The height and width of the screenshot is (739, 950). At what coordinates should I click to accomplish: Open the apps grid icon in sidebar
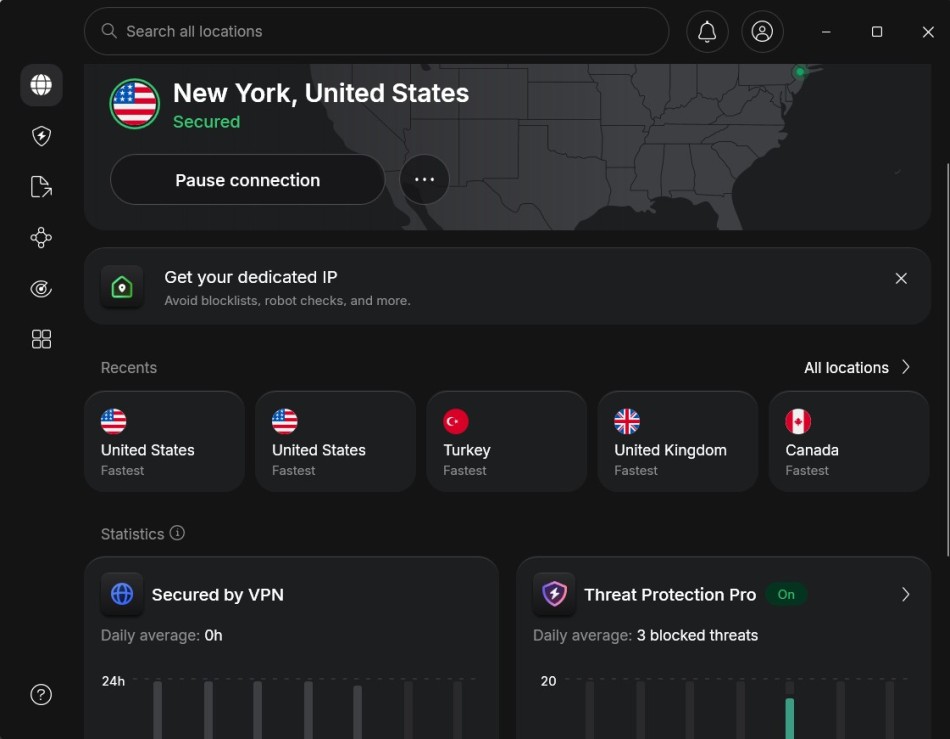coord(41,339)
